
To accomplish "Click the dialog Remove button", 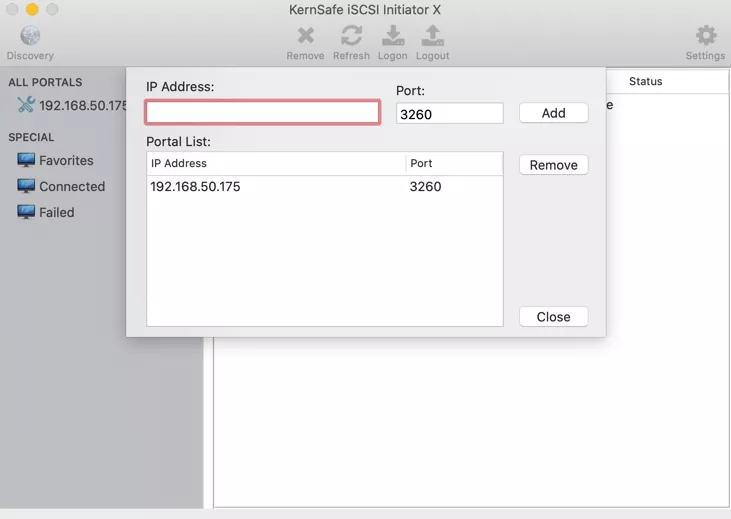I will click(x=553, y=165).
